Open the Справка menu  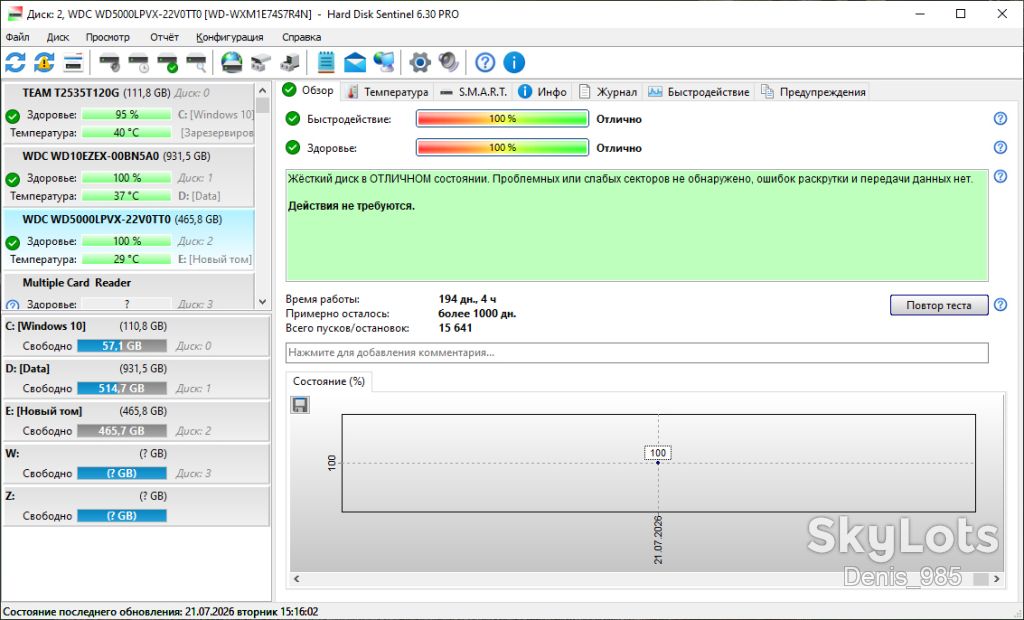pos(302,37)
